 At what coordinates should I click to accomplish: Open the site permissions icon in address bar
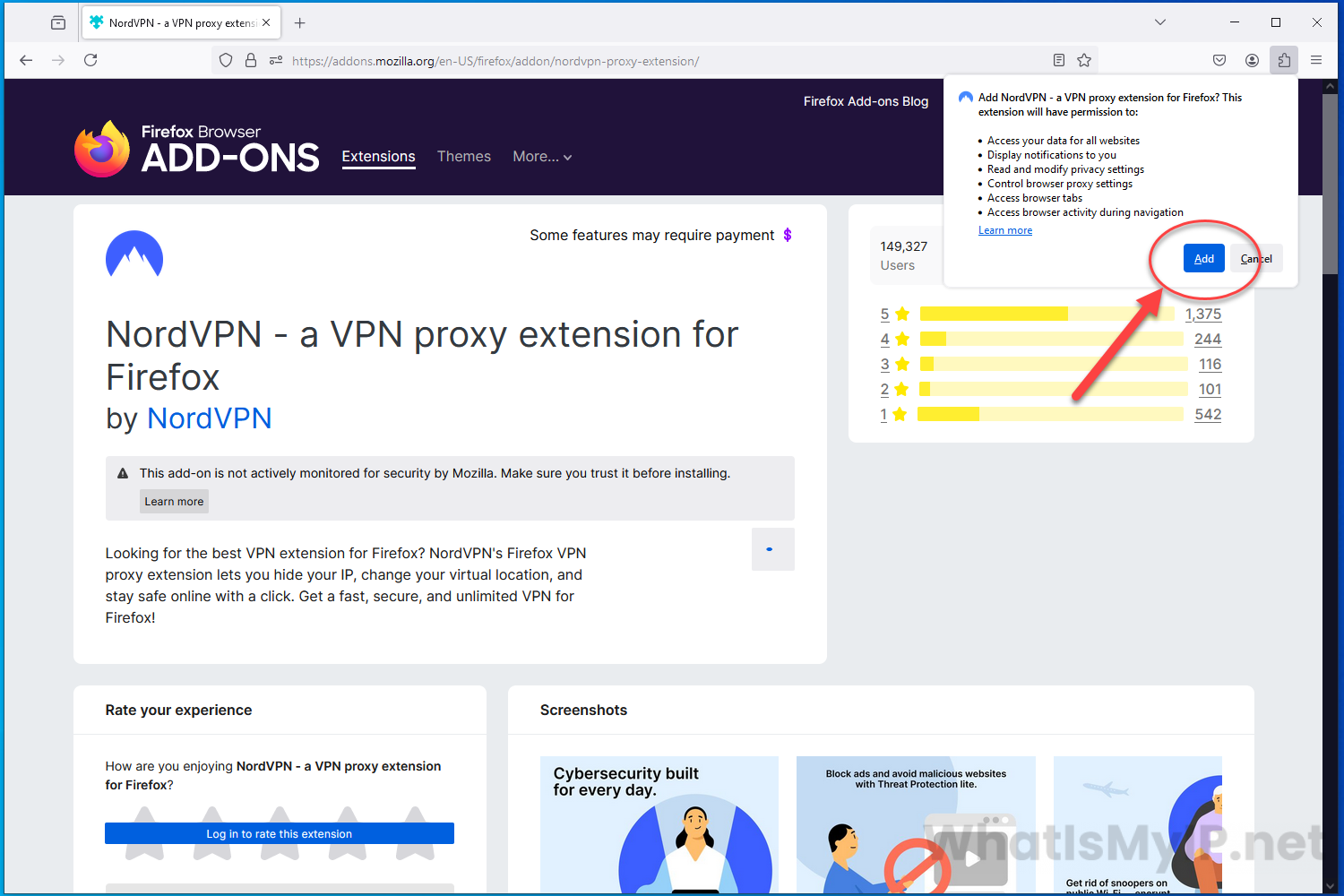276,60
